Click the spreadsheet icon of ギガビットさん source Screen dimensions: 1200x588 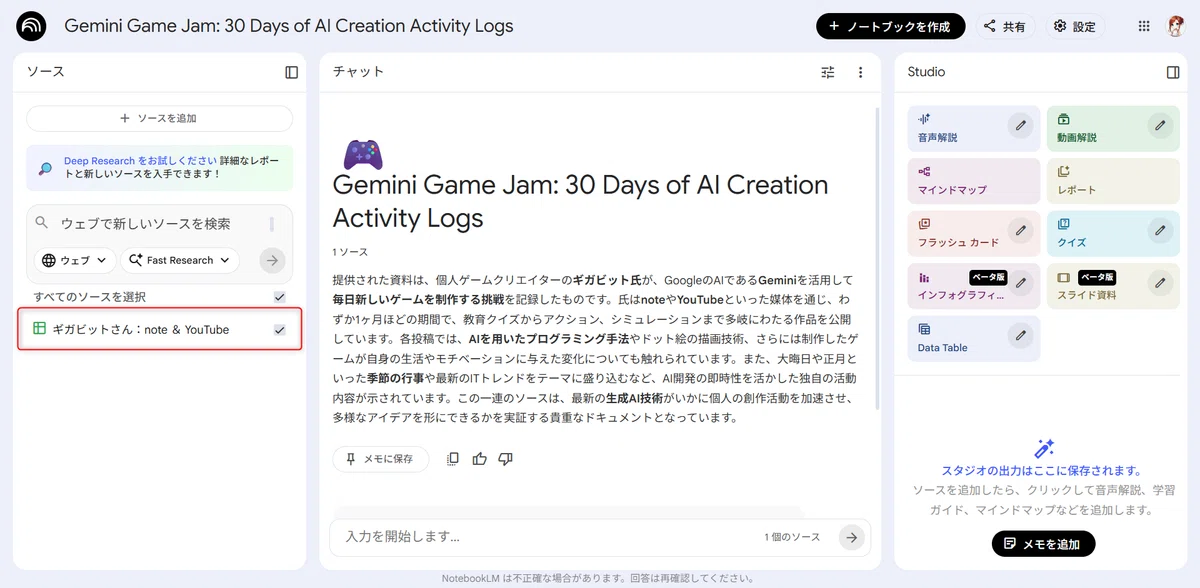click(39, 329)
